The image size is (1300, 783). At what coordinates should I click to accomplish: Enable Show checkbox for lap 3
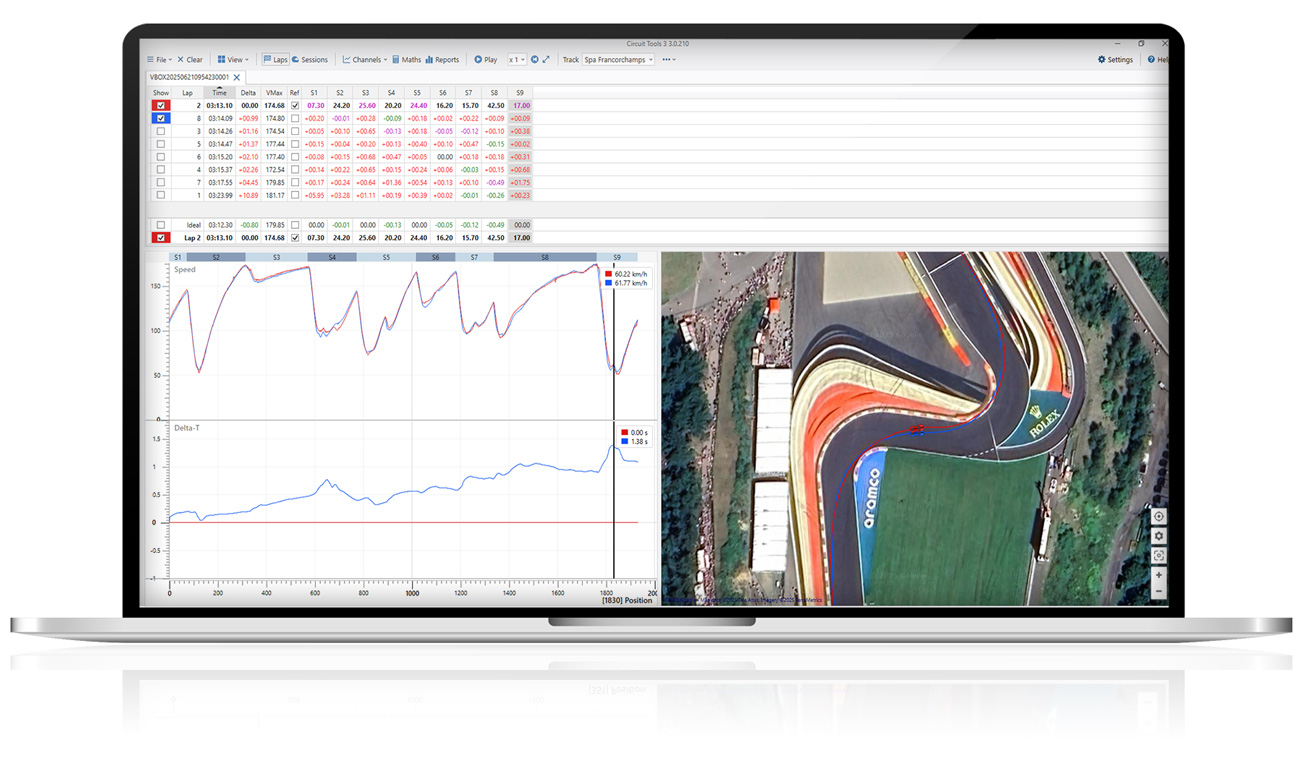coord(161,131)
